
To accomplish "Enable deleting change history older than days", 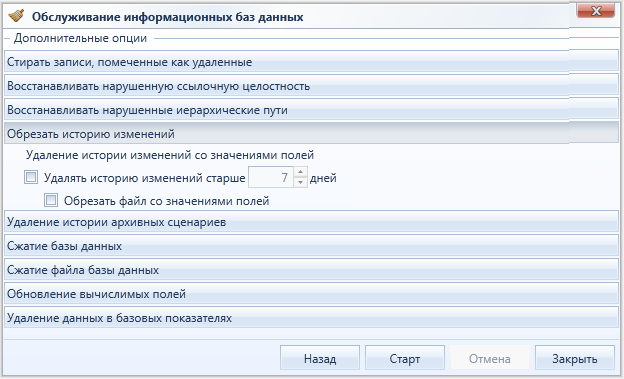I will 31,177.
